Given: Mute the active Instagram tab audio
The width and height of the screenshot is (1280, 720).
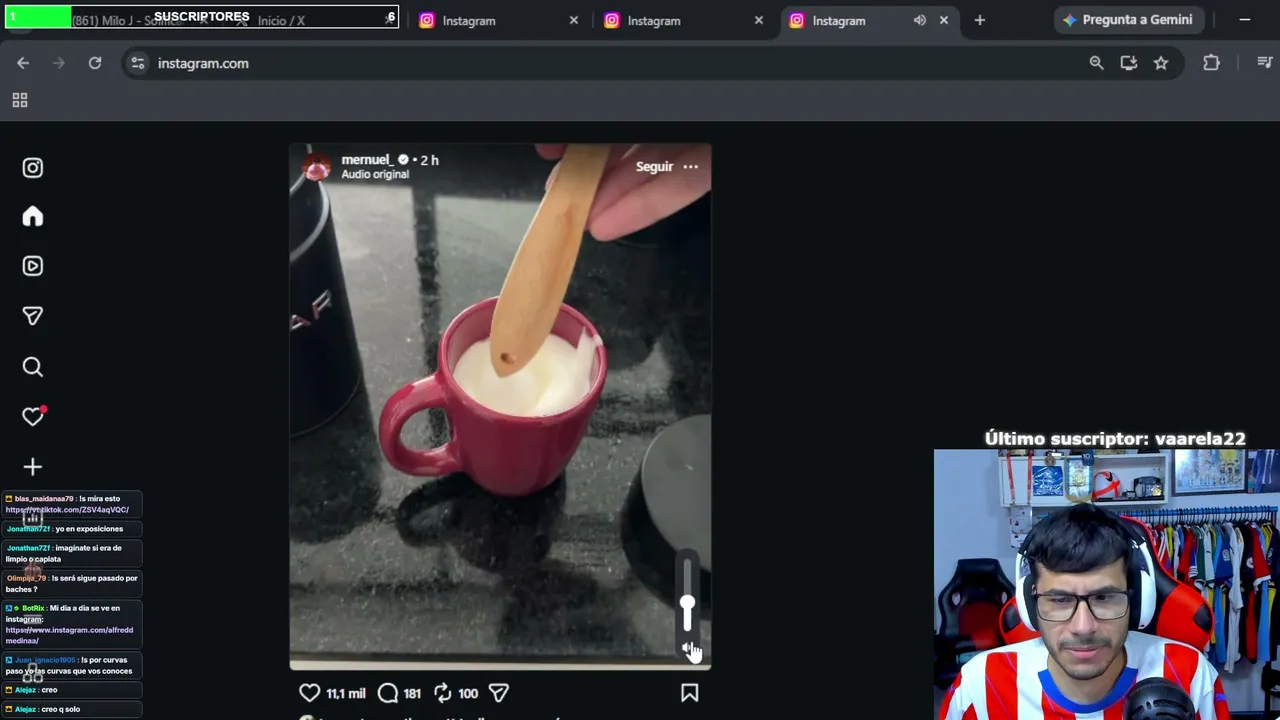Looking at the screenshot, I should (920, 20).
